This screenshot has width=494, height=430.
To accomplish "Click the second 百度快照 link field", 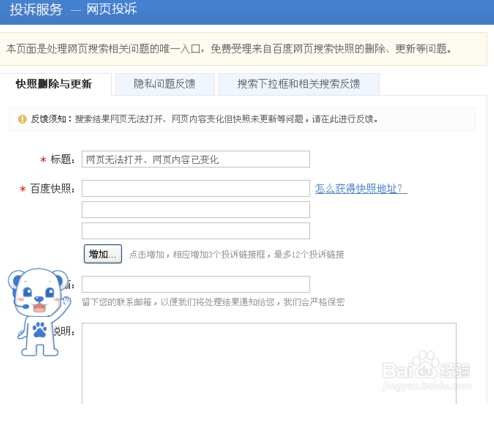I will 196,210.
